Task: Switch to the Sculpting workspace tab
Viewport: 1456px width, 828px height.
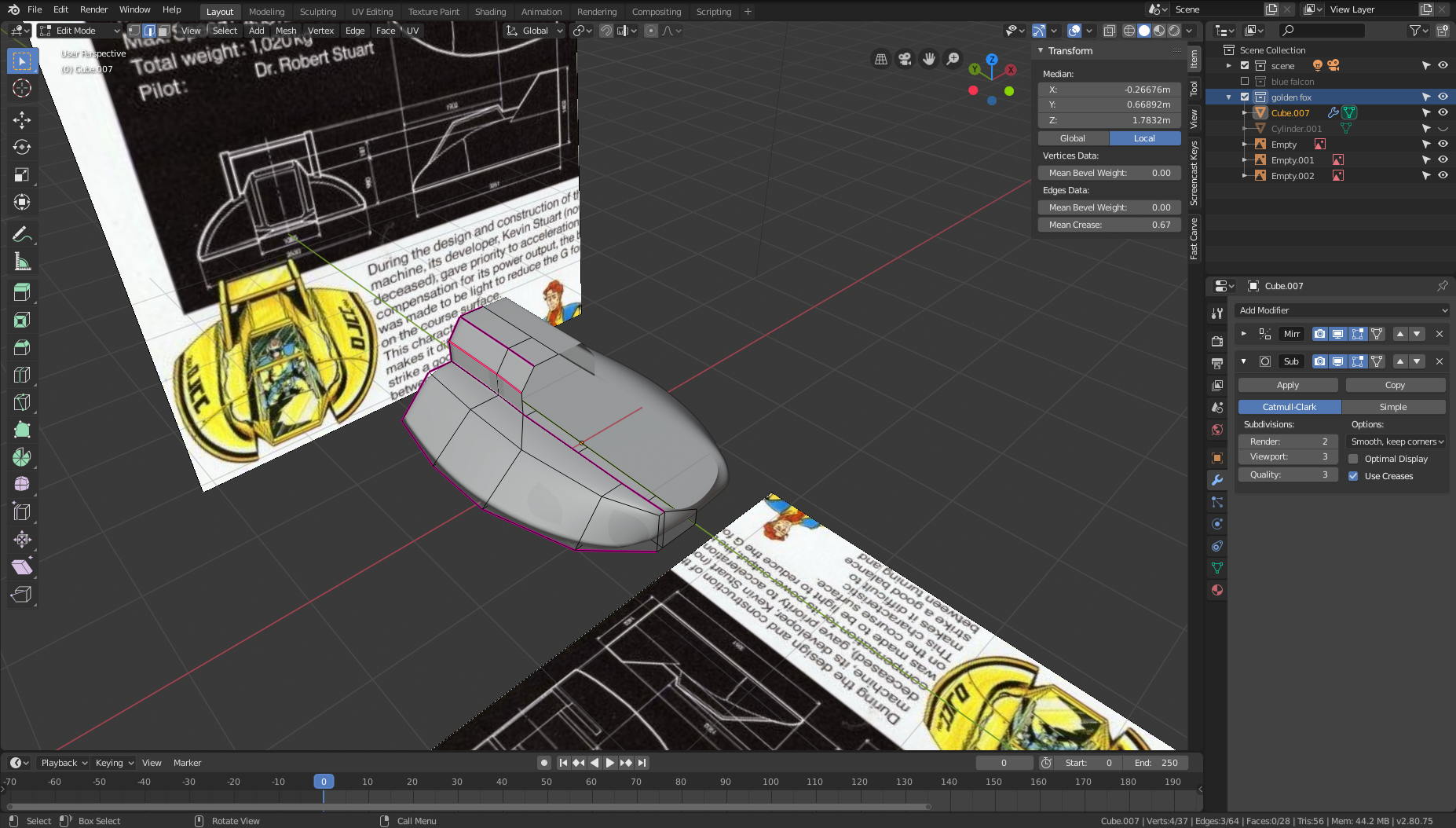Action: pyautogui.click(x=317, y=12)
